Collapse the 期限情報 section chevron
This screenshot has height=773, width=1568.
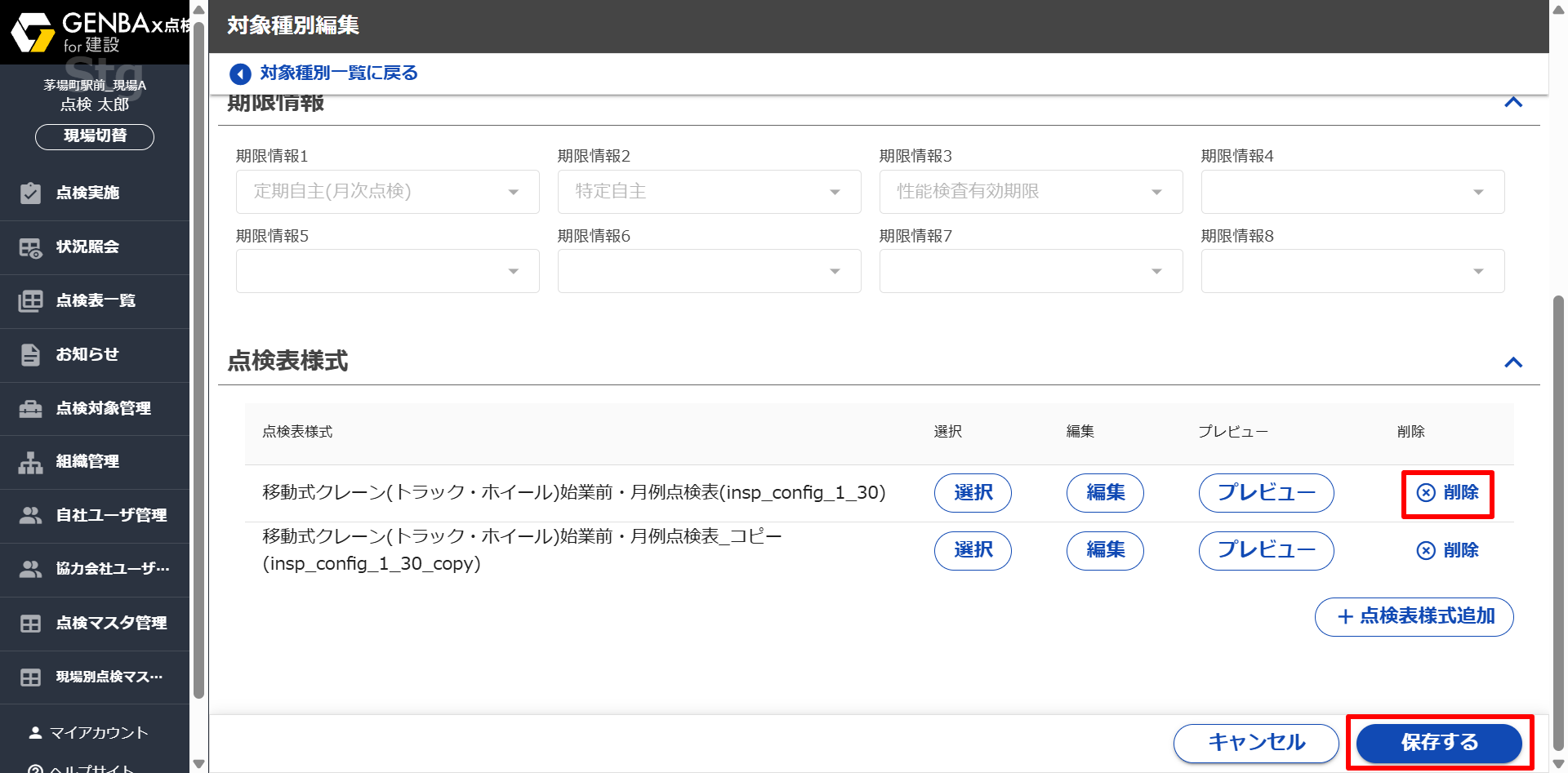(1513, 103)
